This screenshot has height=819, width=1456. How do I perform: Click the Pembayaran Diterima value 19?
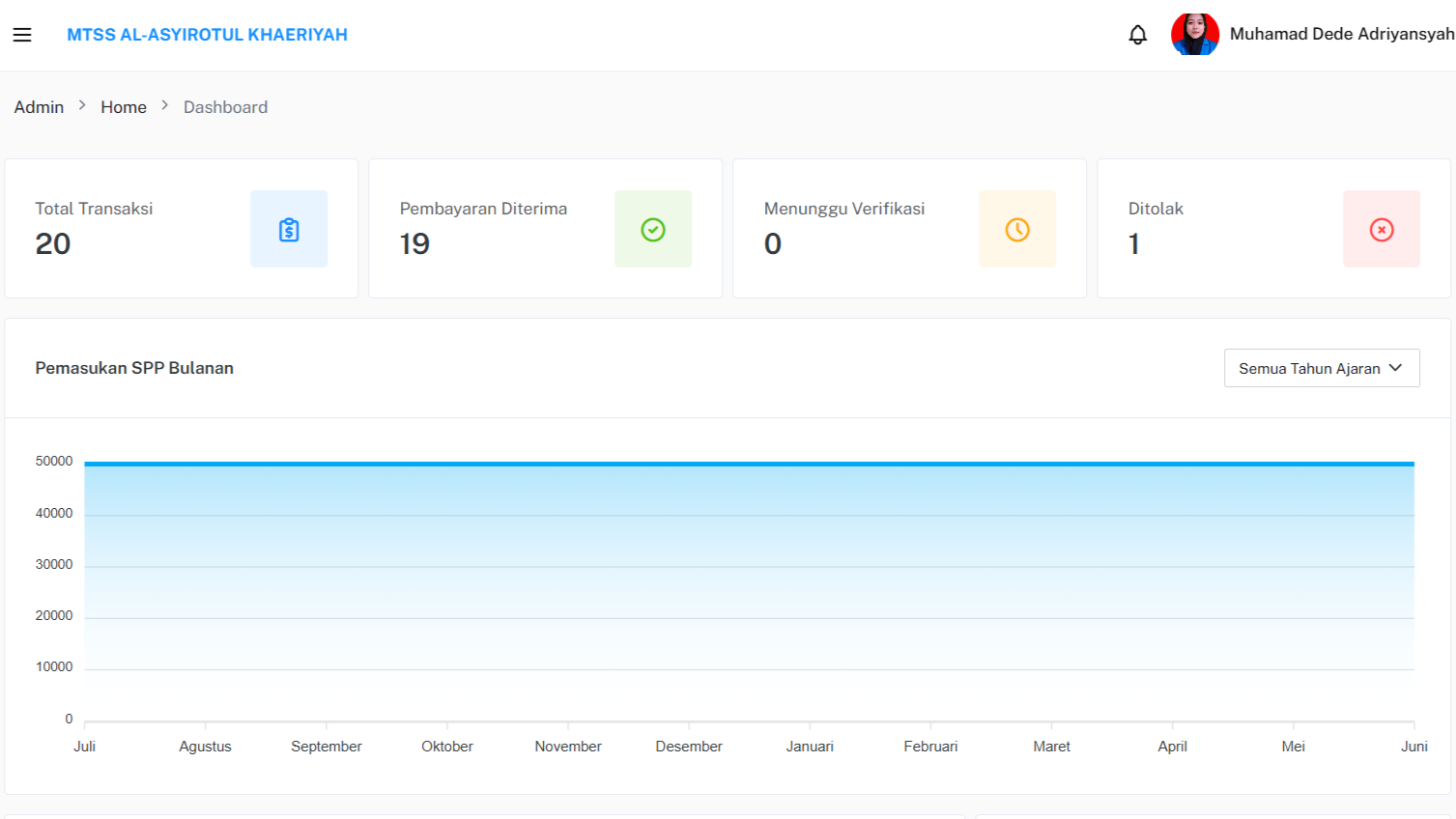pyautogui.click(x=414, y=243)
